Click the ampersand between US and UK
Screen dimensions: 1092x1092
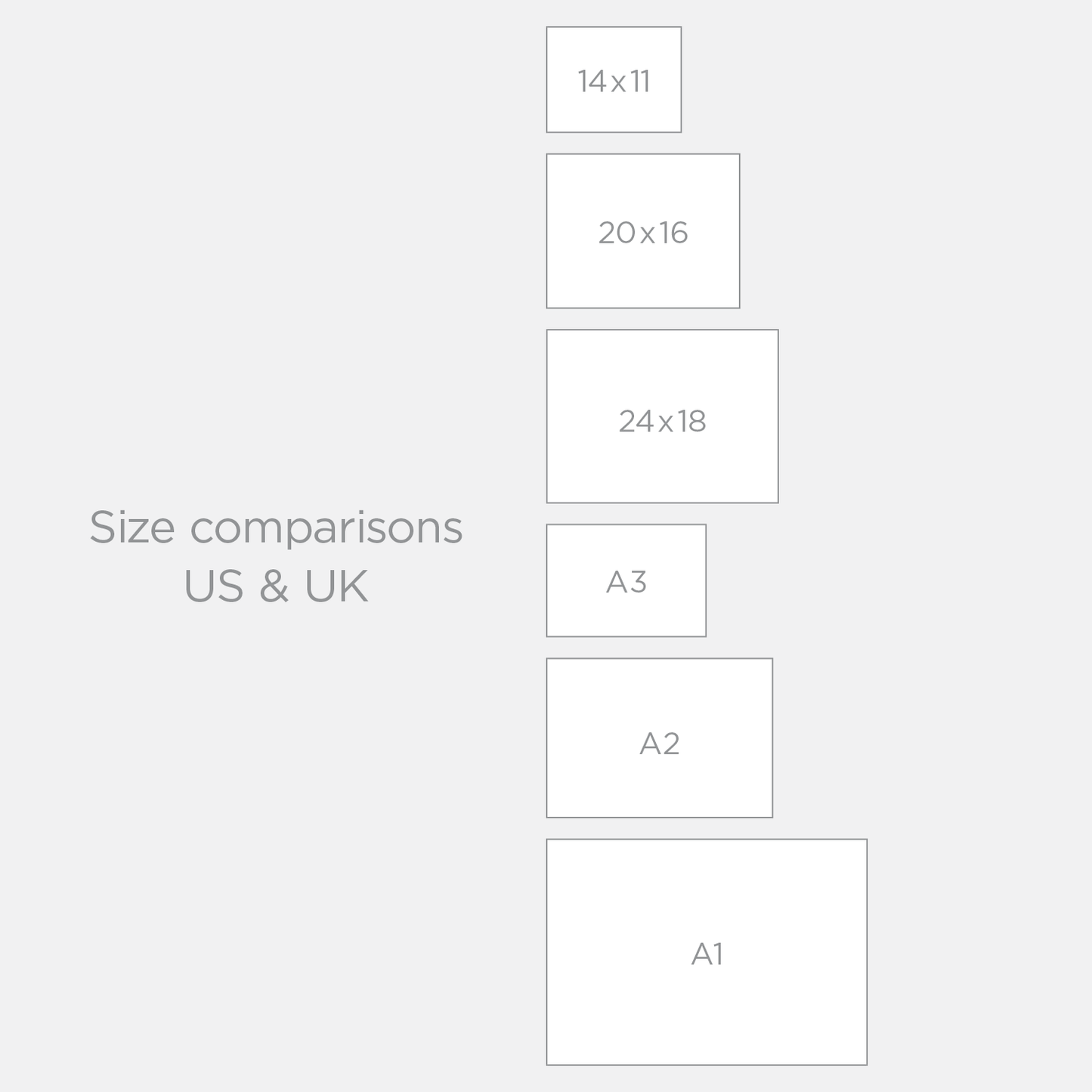[x=274, y=586]
